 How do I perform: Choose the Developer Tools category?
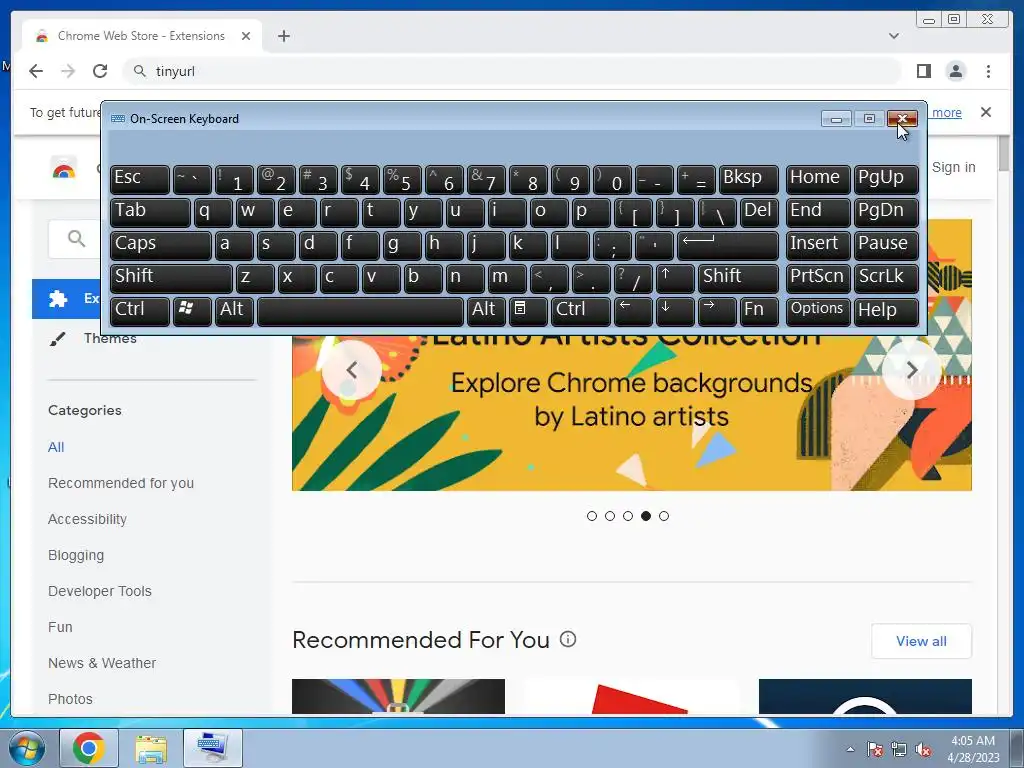pyautogui.click(x=99, y=591)
